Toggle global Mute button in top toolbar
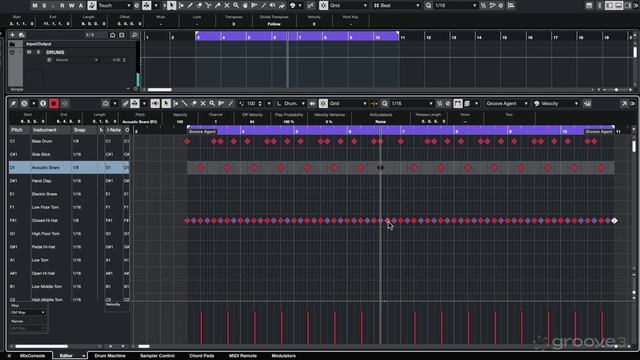640x360 pixels. 35,6
